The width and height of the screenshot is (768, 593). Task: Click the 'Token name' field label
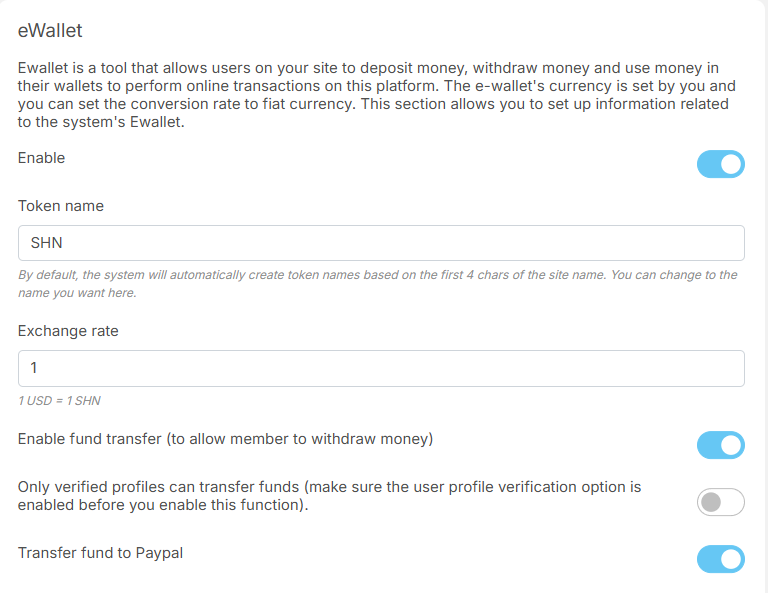click(61, 206)
